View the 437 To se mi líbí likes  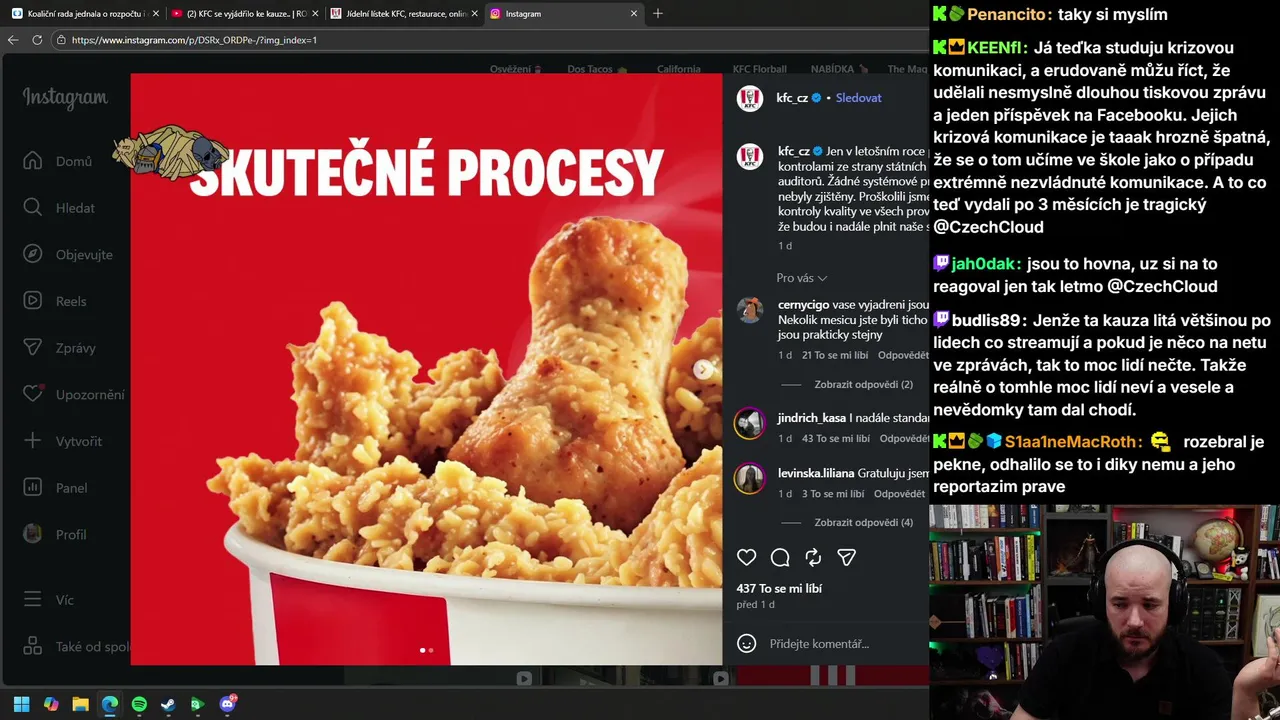779,589
